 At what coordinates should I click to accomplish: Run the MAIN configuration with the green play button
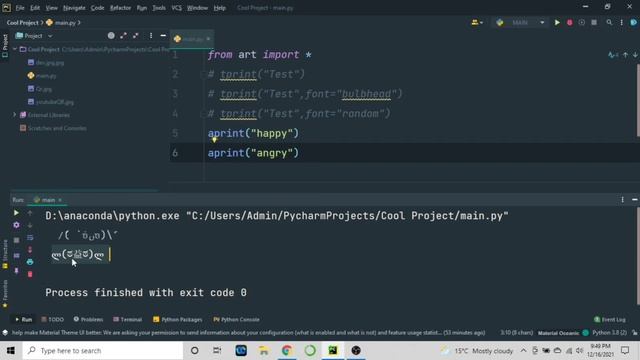(557, 23)
